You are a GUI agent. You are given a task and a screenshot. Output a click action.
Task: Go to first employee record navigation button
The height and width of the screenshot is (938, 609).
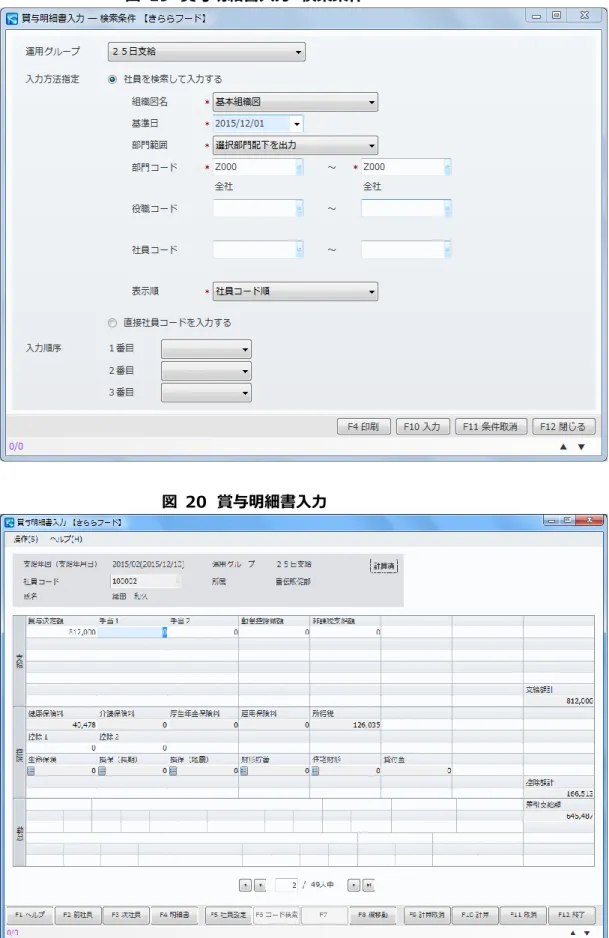pos(245,885)
